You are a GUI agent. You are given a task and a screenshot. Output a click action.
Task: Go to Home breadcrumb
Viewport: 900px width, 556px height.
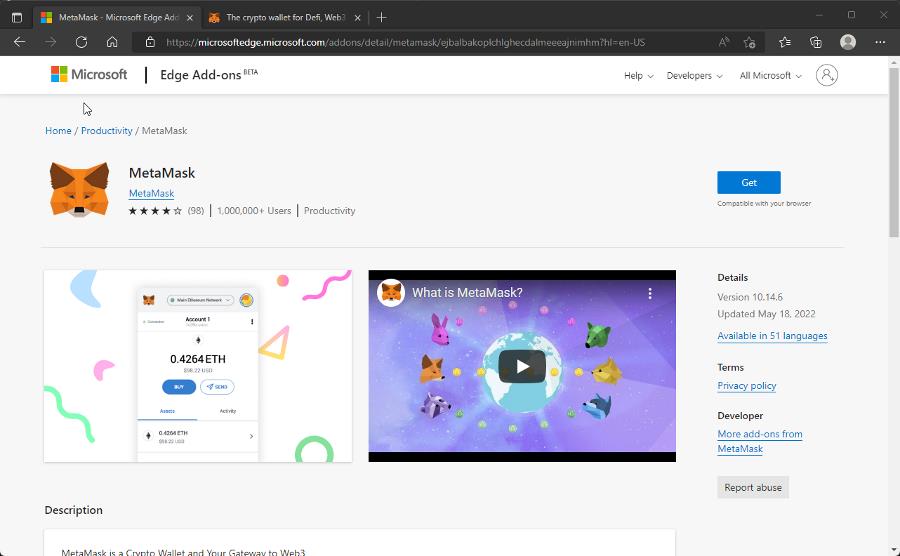click(x=58, y=131)
